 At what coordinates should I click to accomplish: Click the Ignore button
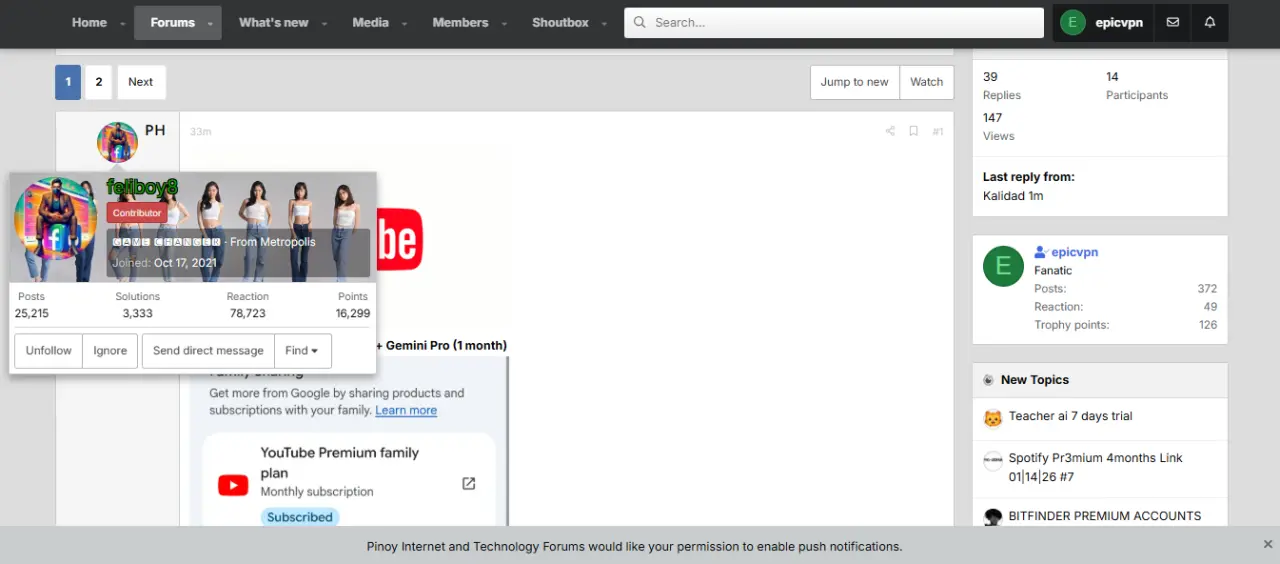[x=110, y=351]
